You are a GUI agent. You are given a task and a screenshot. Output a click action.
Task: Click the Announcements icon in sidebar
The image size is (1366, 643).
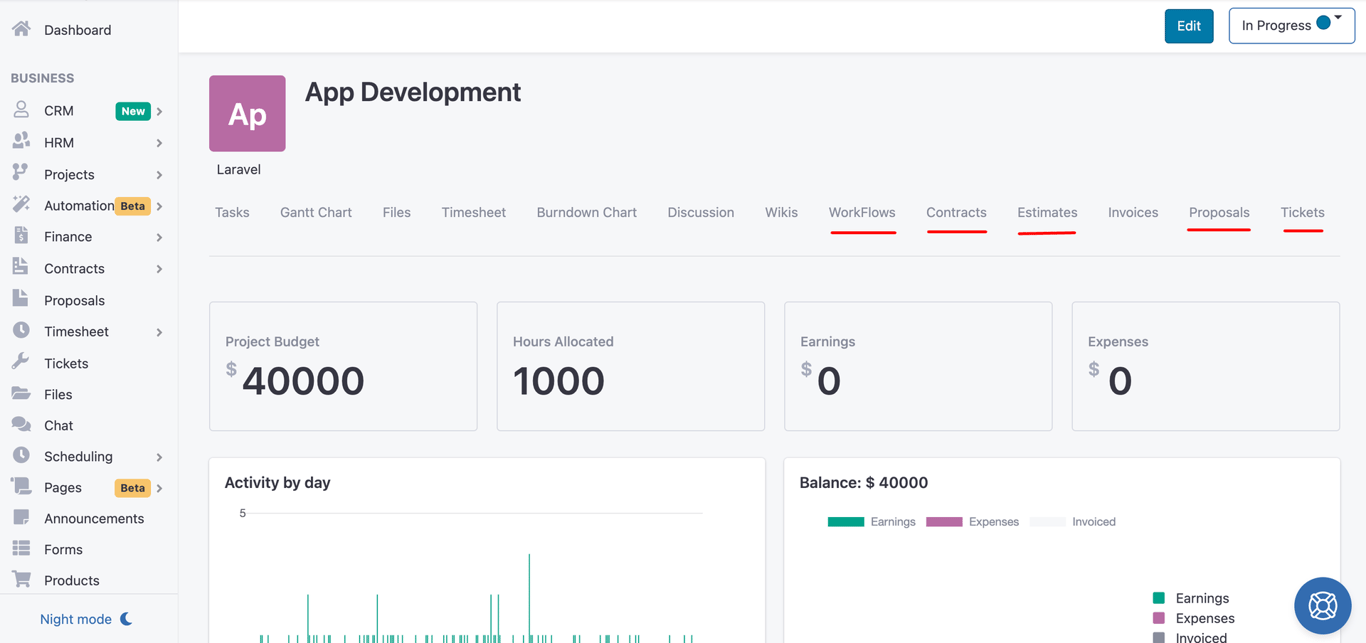21,518
